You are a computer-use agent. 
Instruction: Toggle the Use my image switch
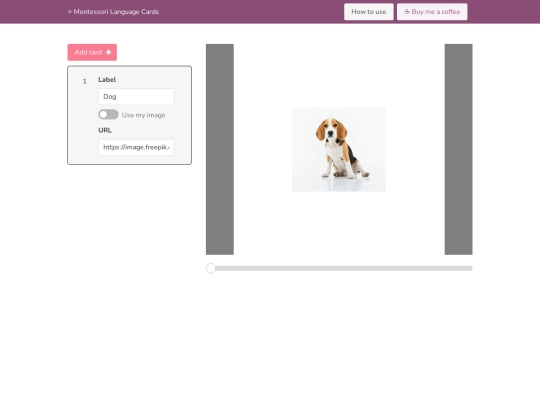click(x=108, y=114)
